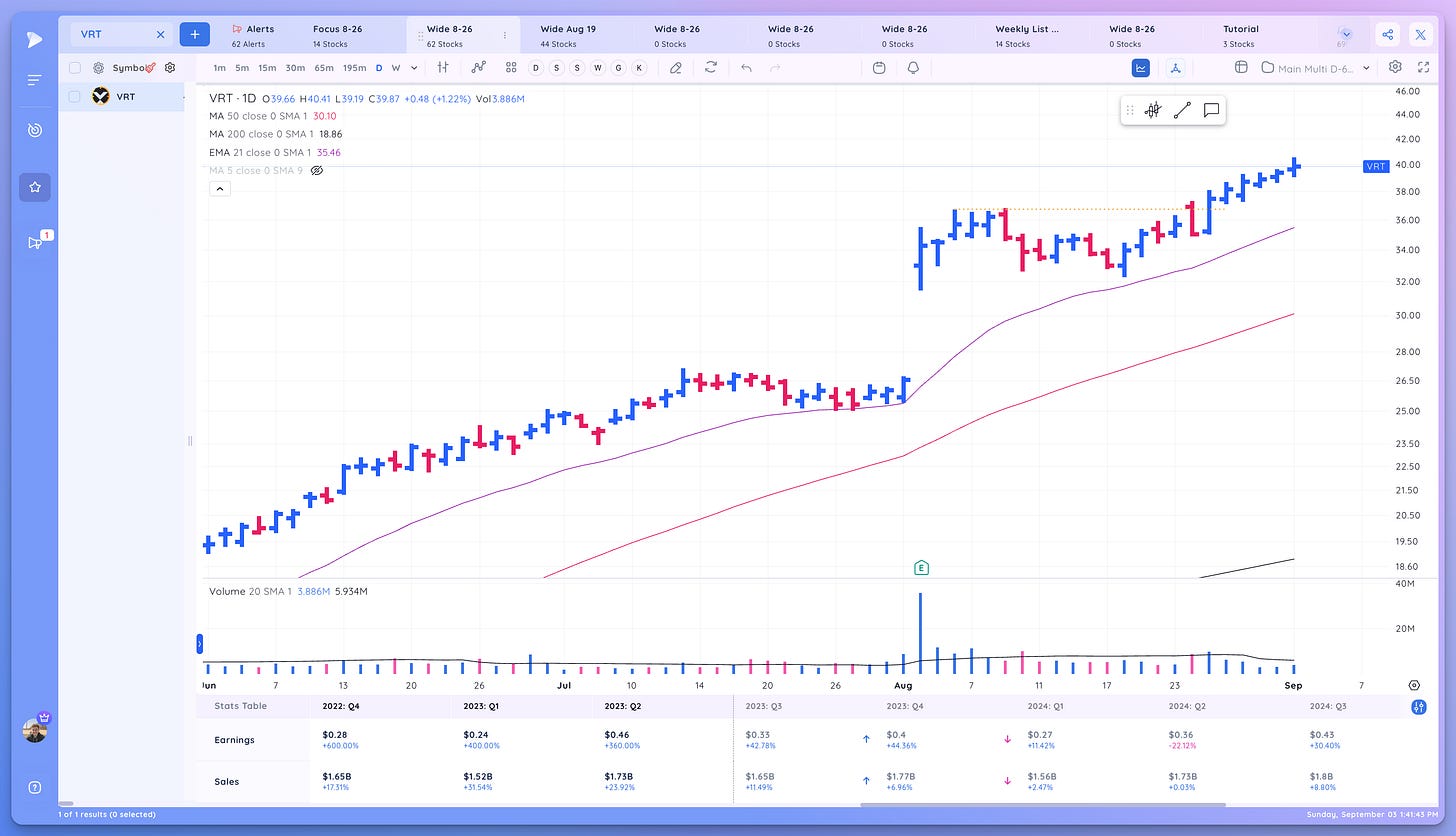The width and height of the screenshot is (1456, 836).
Task: Open the calendar icon in toolbar
Action: 879,68
